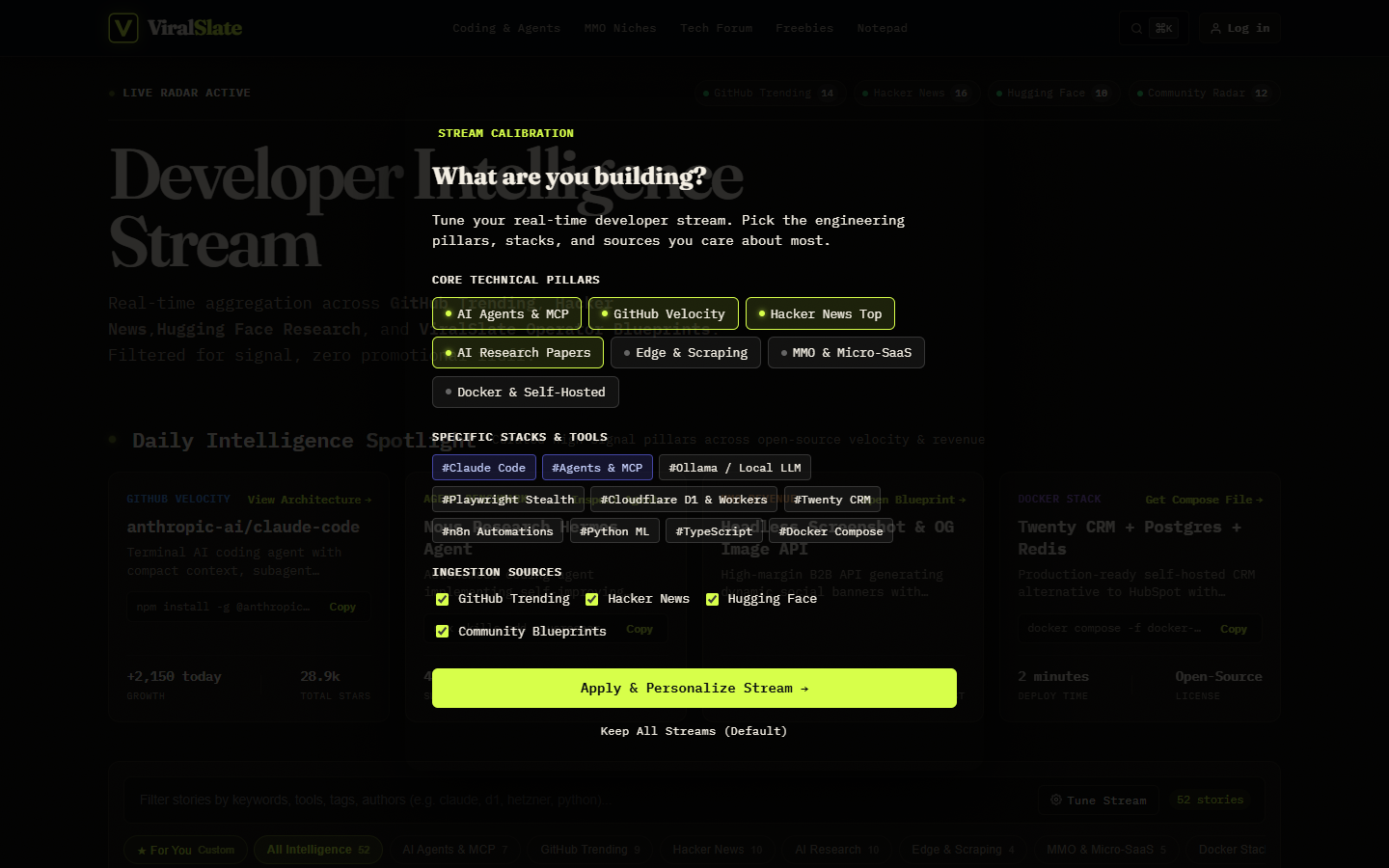Select the #Playwright Stealth tag

coord(508,500)
